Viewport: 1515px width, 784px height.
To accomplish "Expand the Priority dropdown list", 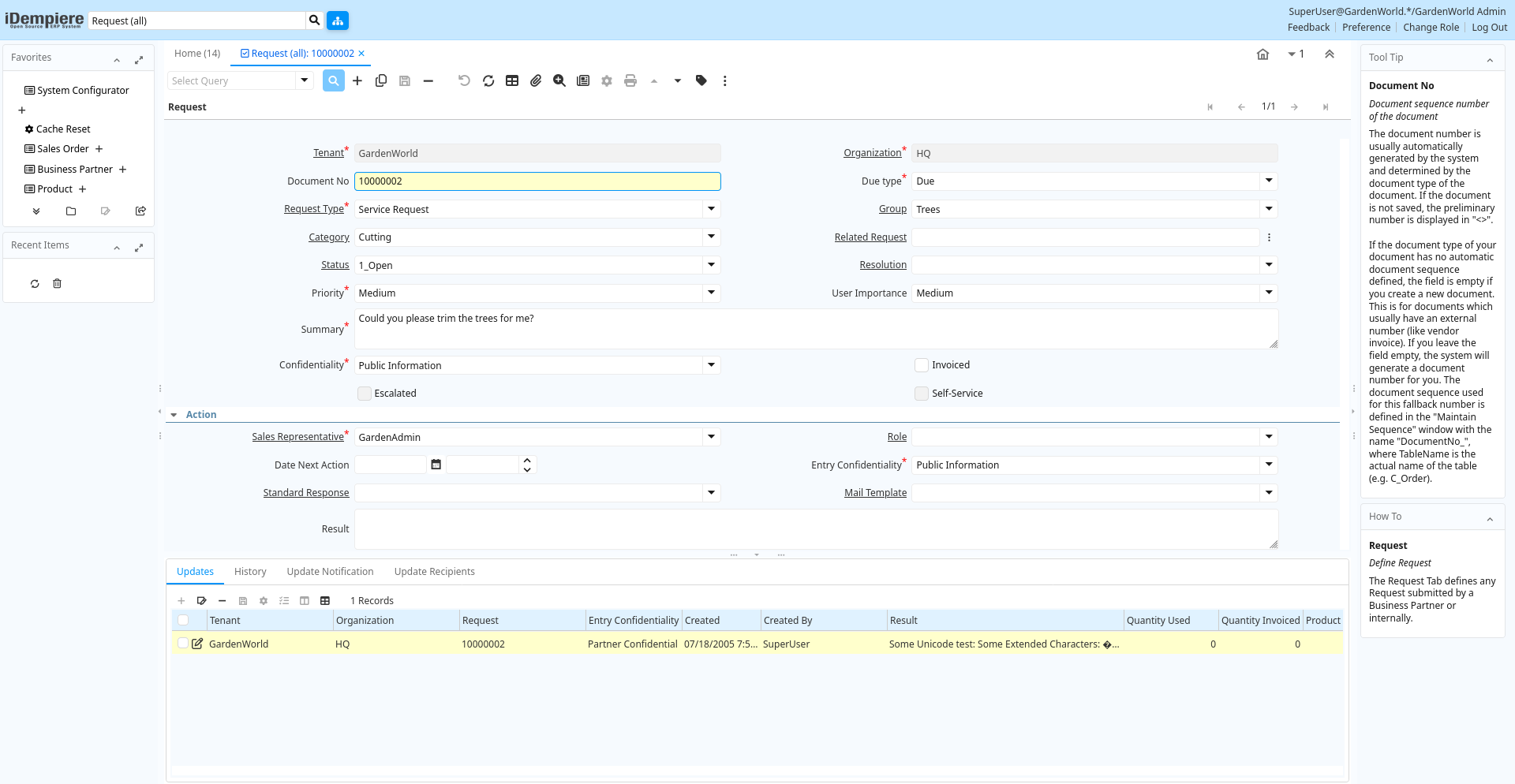I will [712, 293].
